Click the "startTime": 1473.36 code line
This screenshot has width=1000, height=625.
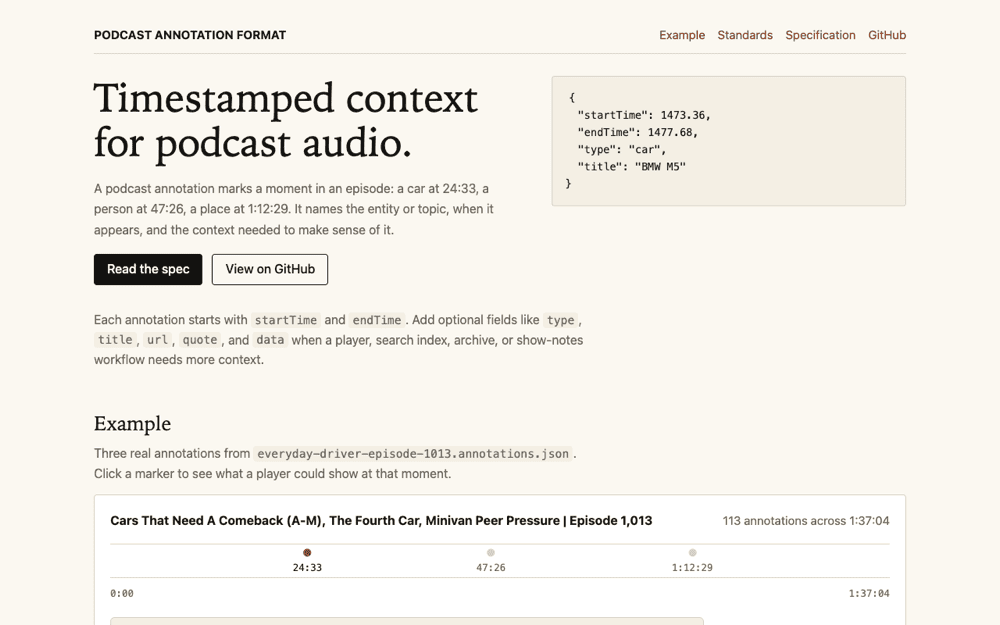(643, 115)
